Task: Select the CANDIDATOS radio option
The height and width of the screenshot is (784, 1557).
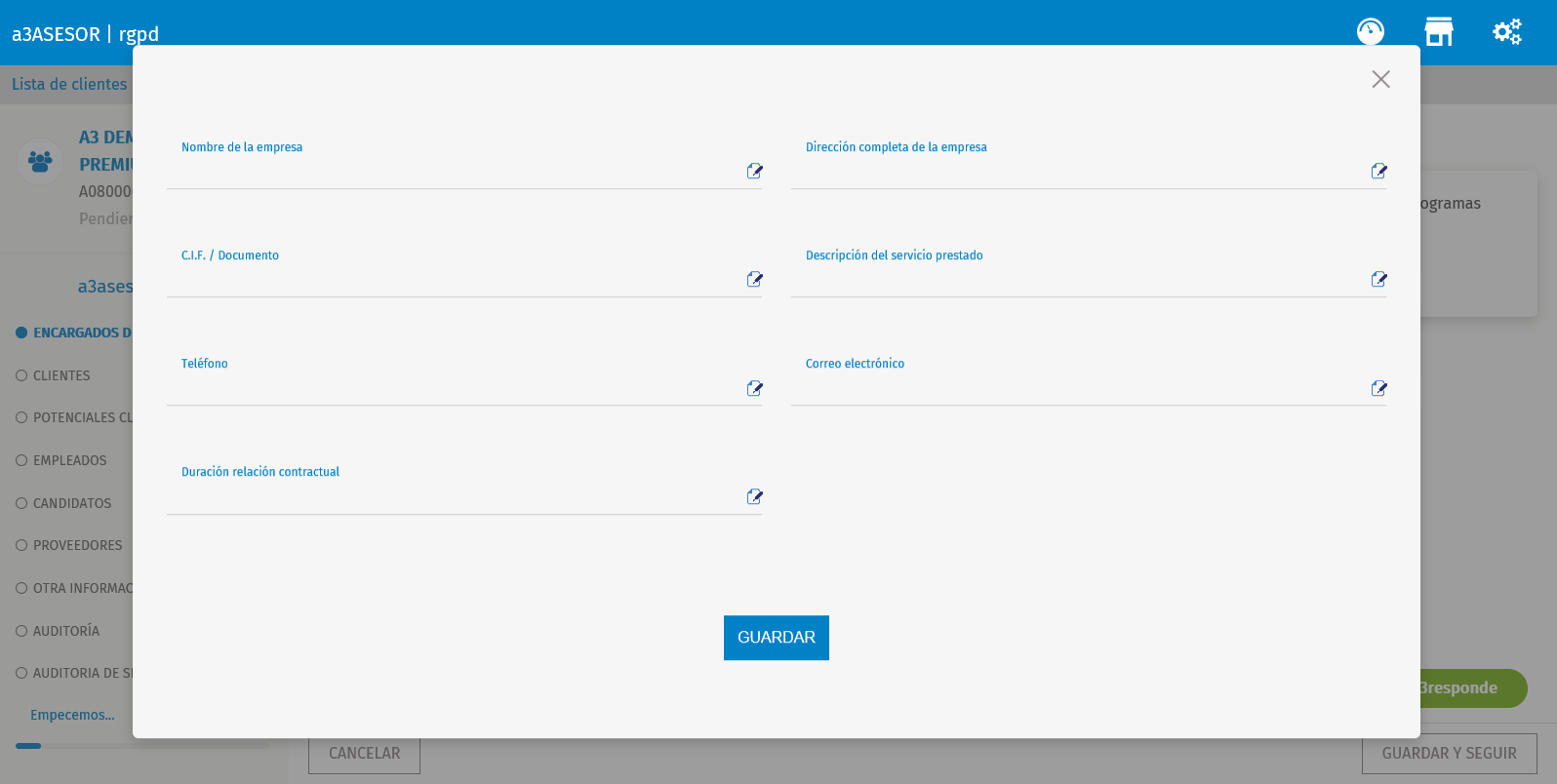Action: coord(21,503)
